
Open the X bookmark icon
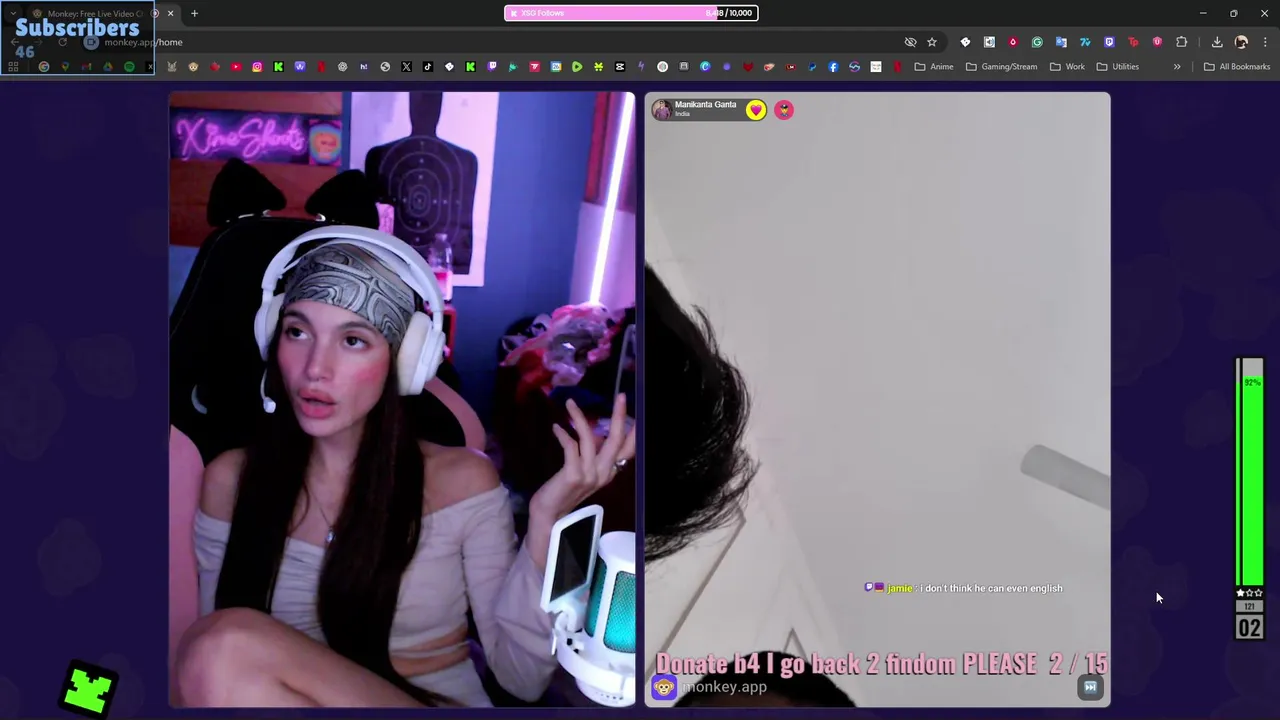[406, 67]
